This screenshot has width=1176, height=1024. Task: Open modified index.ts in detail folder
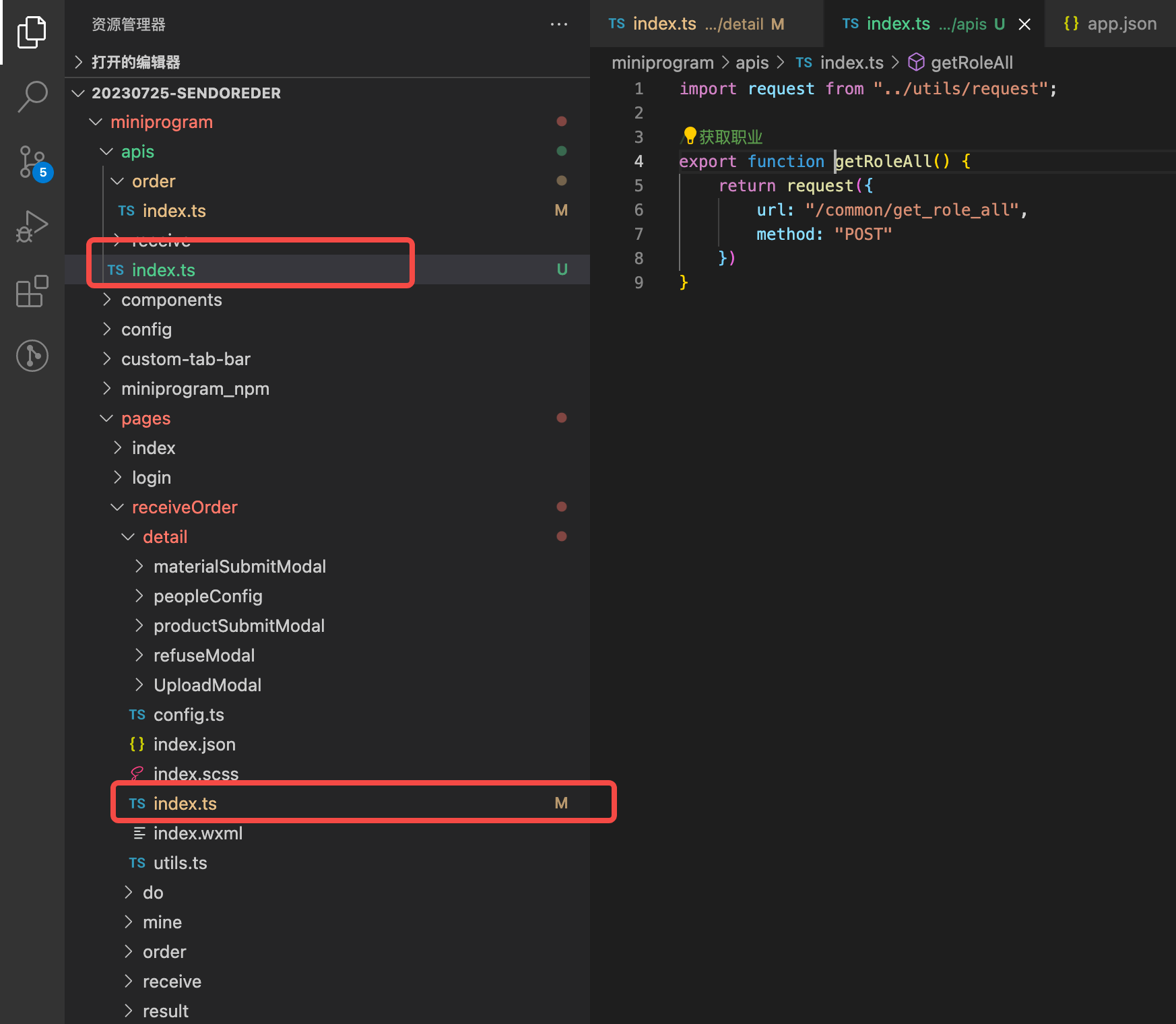coord(327,804)
